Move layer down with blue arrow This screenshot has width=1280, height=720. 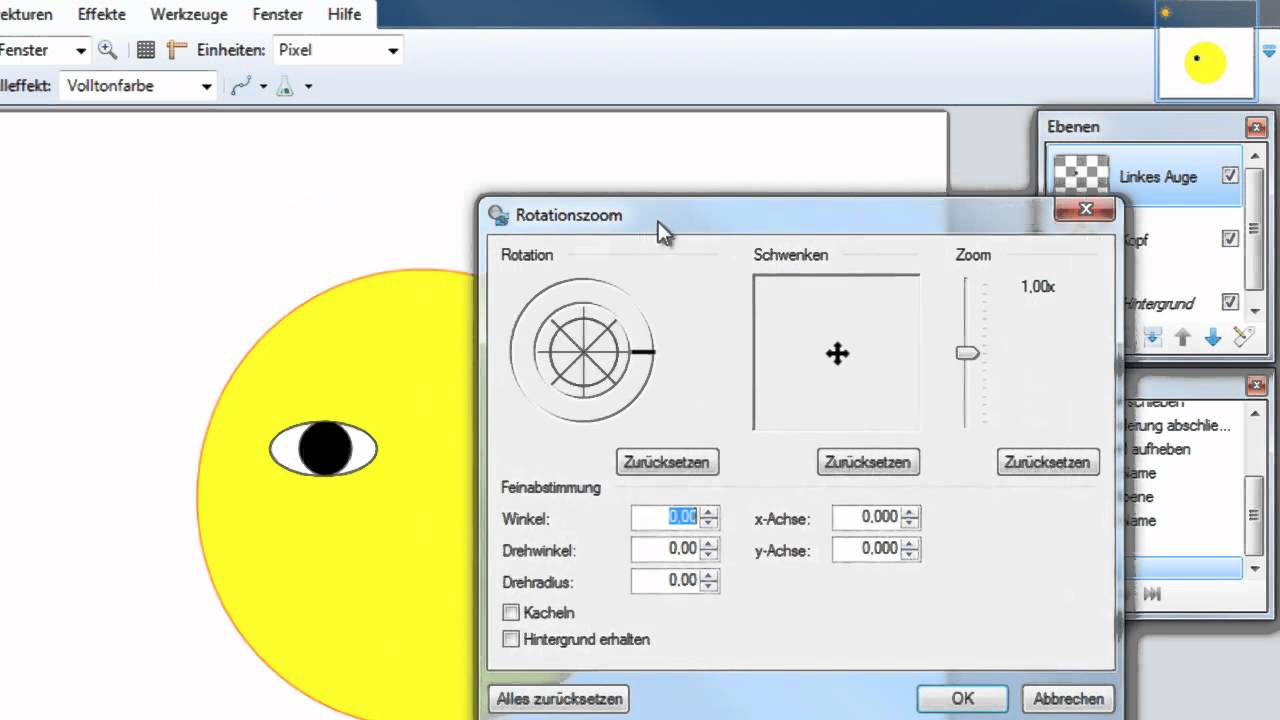coord(1212,337)
